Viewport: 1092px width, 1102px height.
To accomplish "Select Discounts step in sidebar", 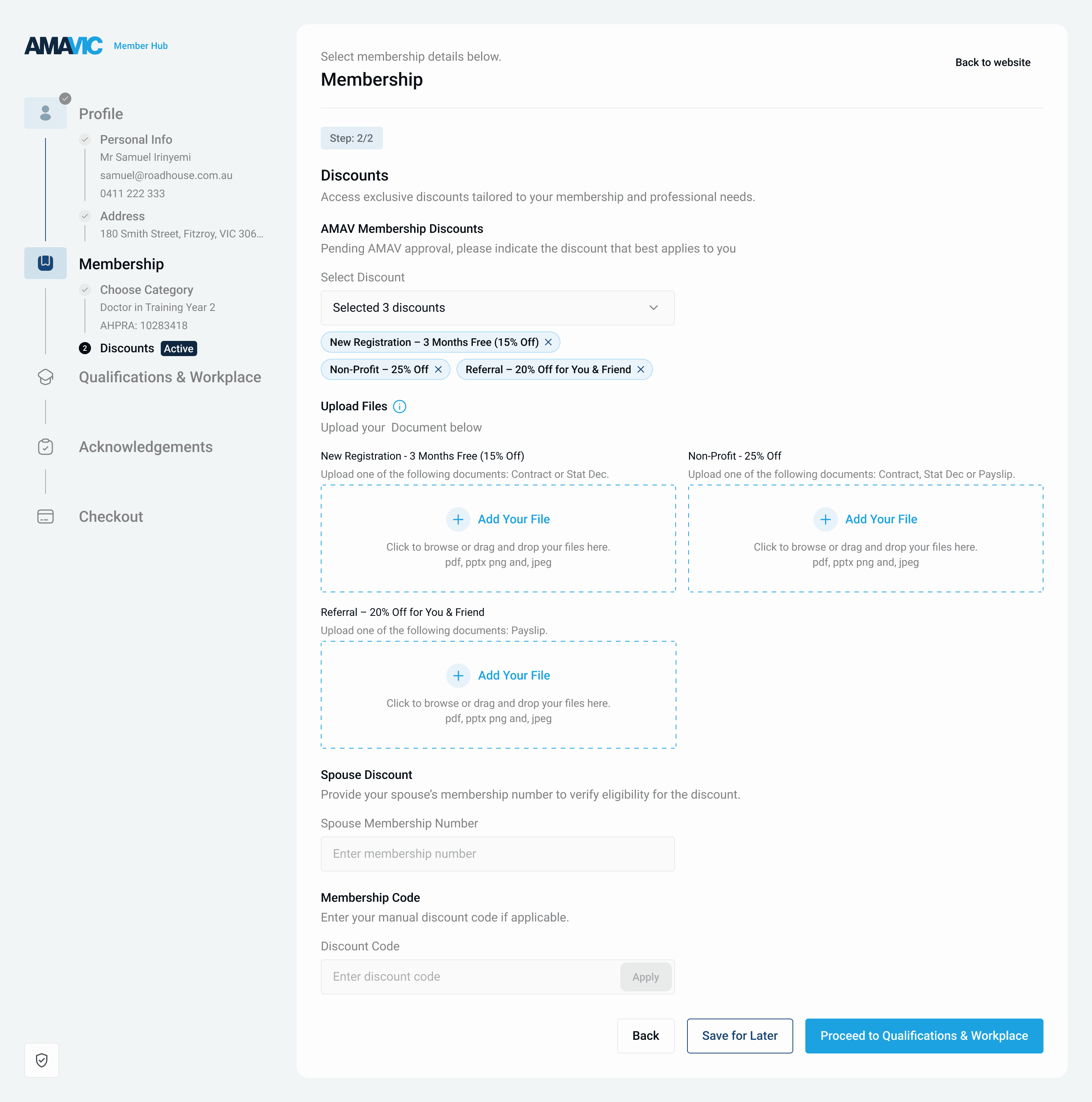I will pos(127,348).
